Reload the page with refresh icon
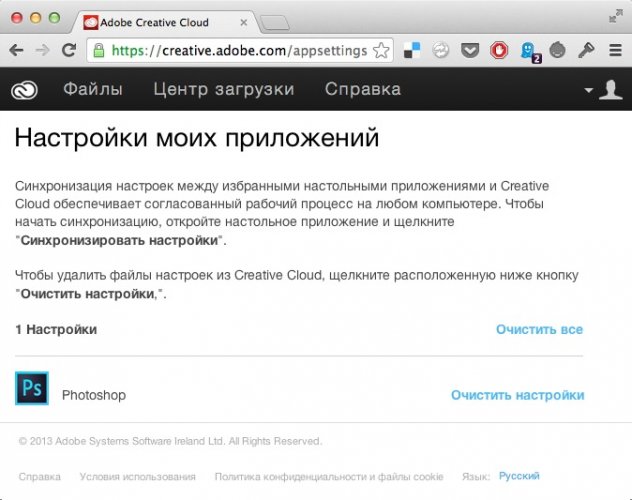The image size is (632, 500). coord(69,50)
